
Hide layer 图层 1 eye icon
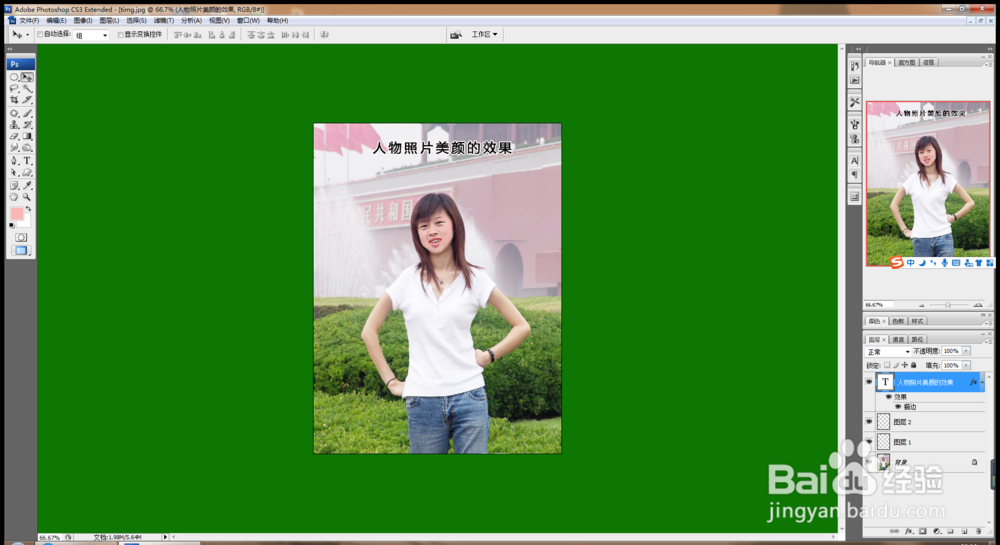click(869, 441)
